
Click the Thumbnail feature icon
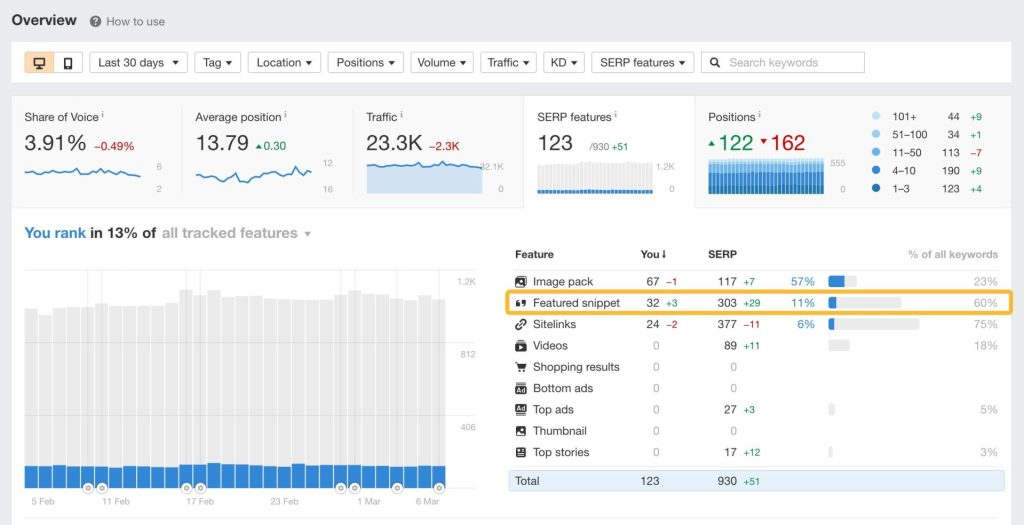[521, 431]
